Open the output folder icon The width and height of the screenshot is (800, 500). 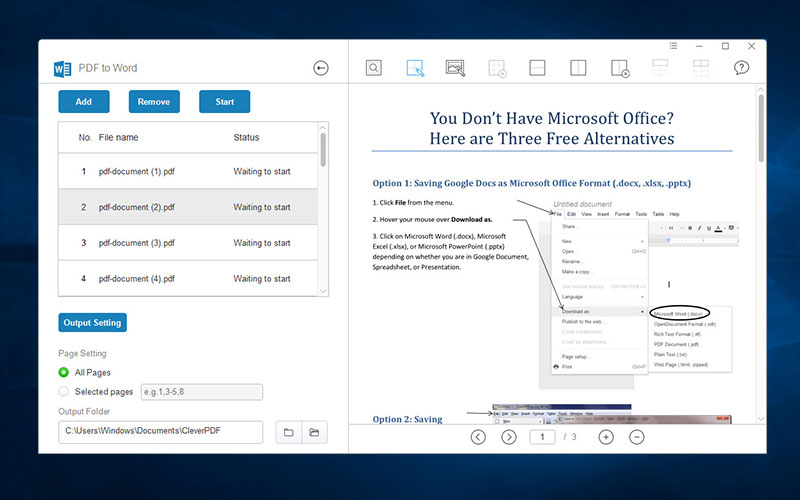[314, 432]
